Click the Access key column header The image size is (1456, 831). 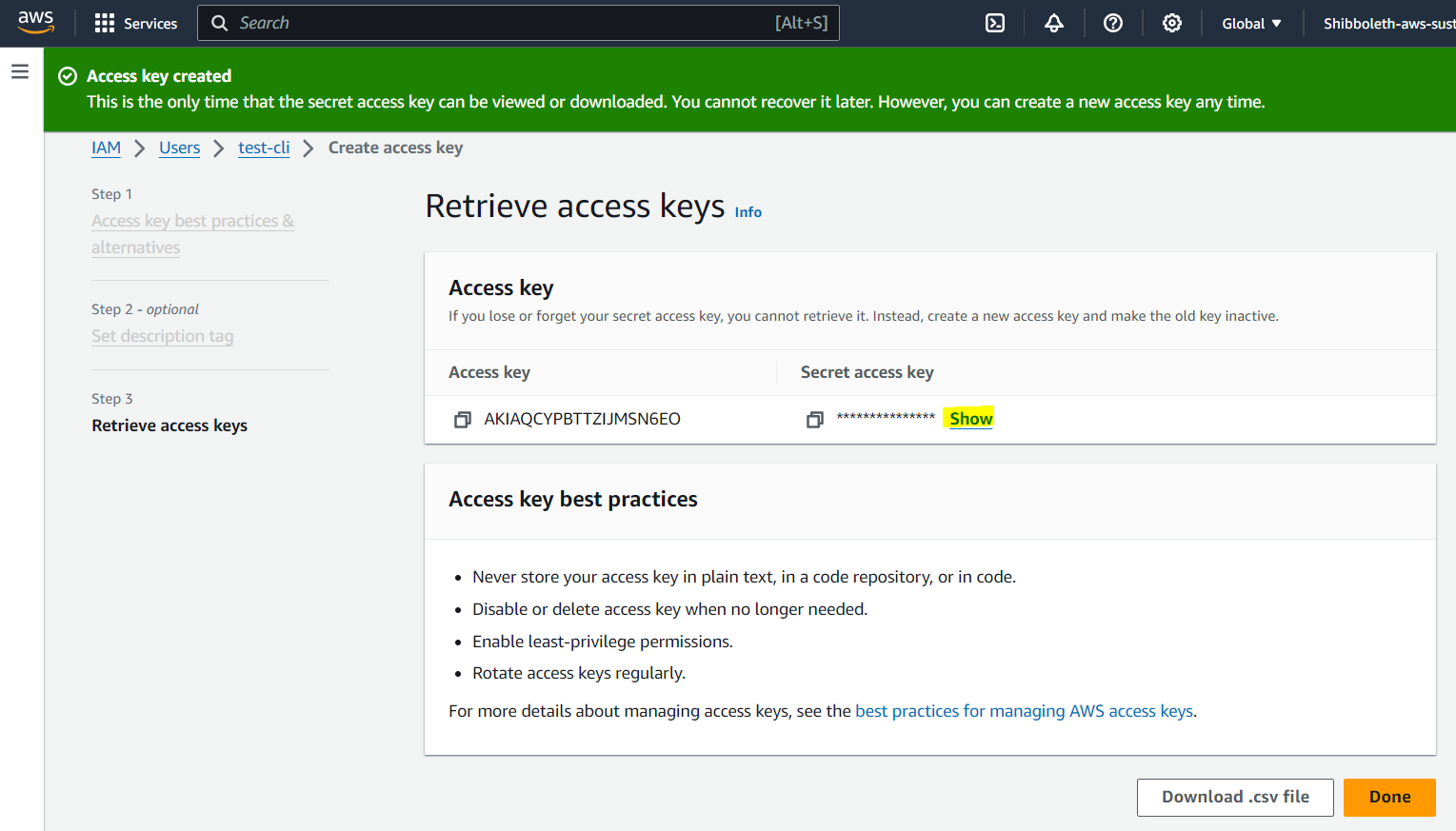tap(489, 372)
